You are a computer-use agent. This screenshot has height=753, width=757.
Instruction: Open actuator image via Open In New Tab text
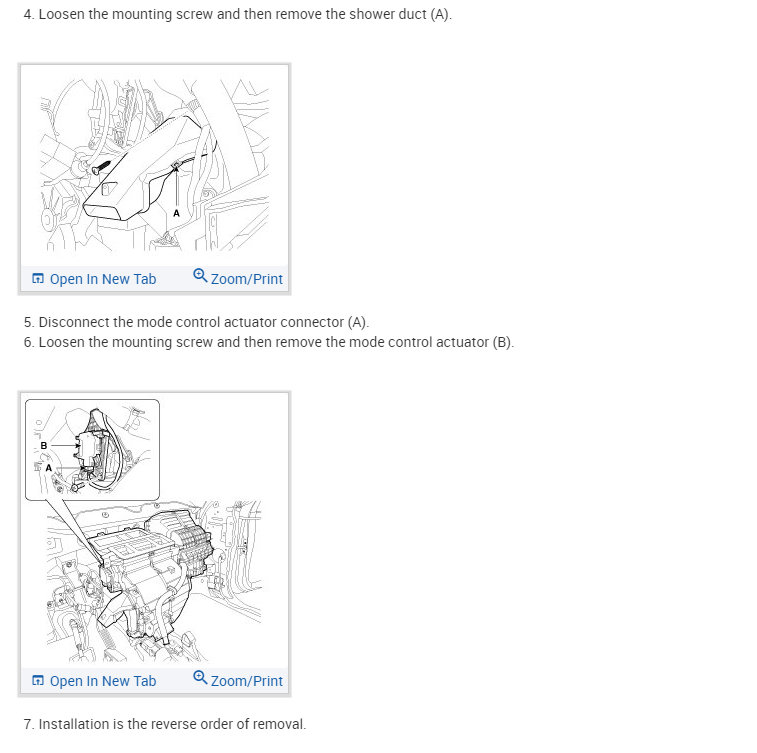[x=103, y=681]
